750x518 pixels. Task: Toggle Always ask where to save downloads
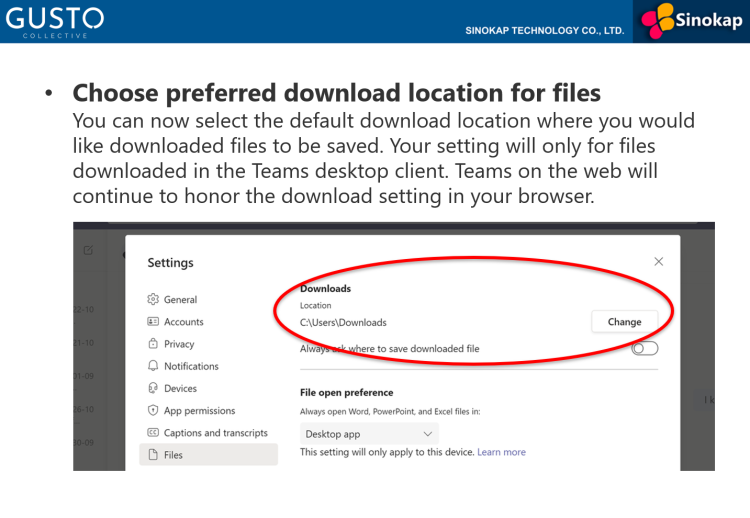pos(645,348)
